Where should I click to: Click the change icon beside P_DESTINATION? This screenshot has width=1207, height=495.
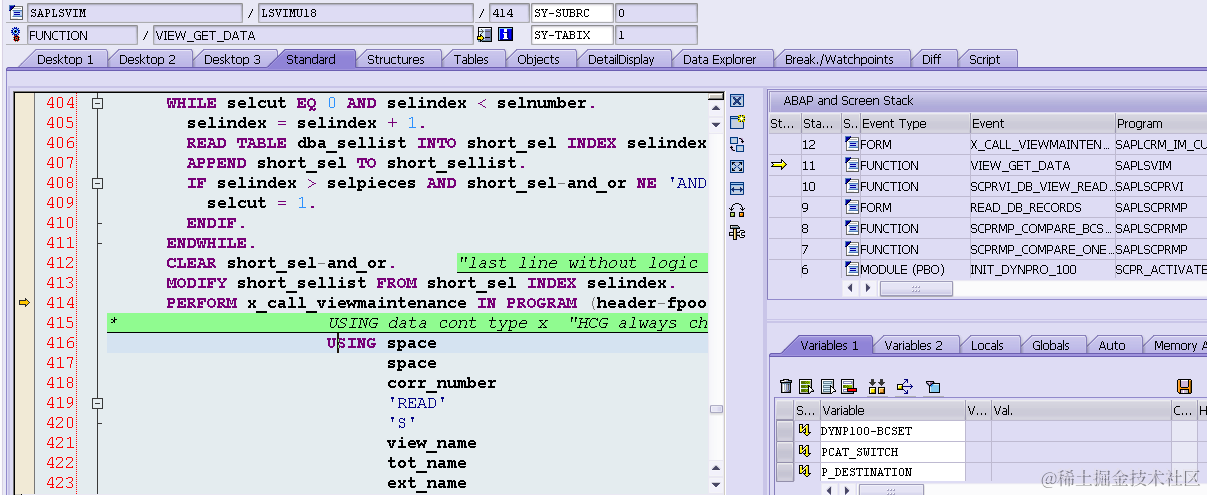(803, 471)
